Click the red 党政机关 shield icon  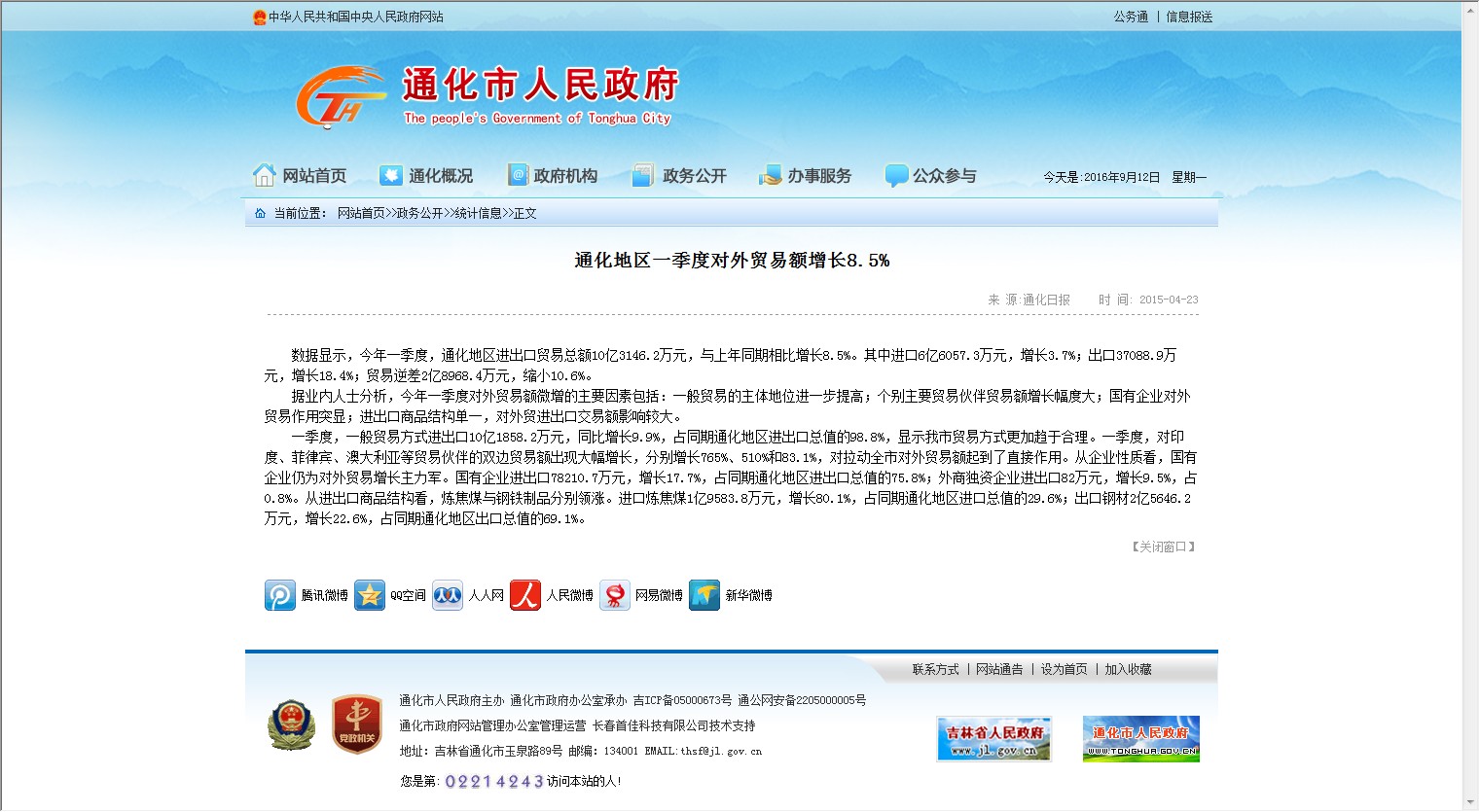356,725
